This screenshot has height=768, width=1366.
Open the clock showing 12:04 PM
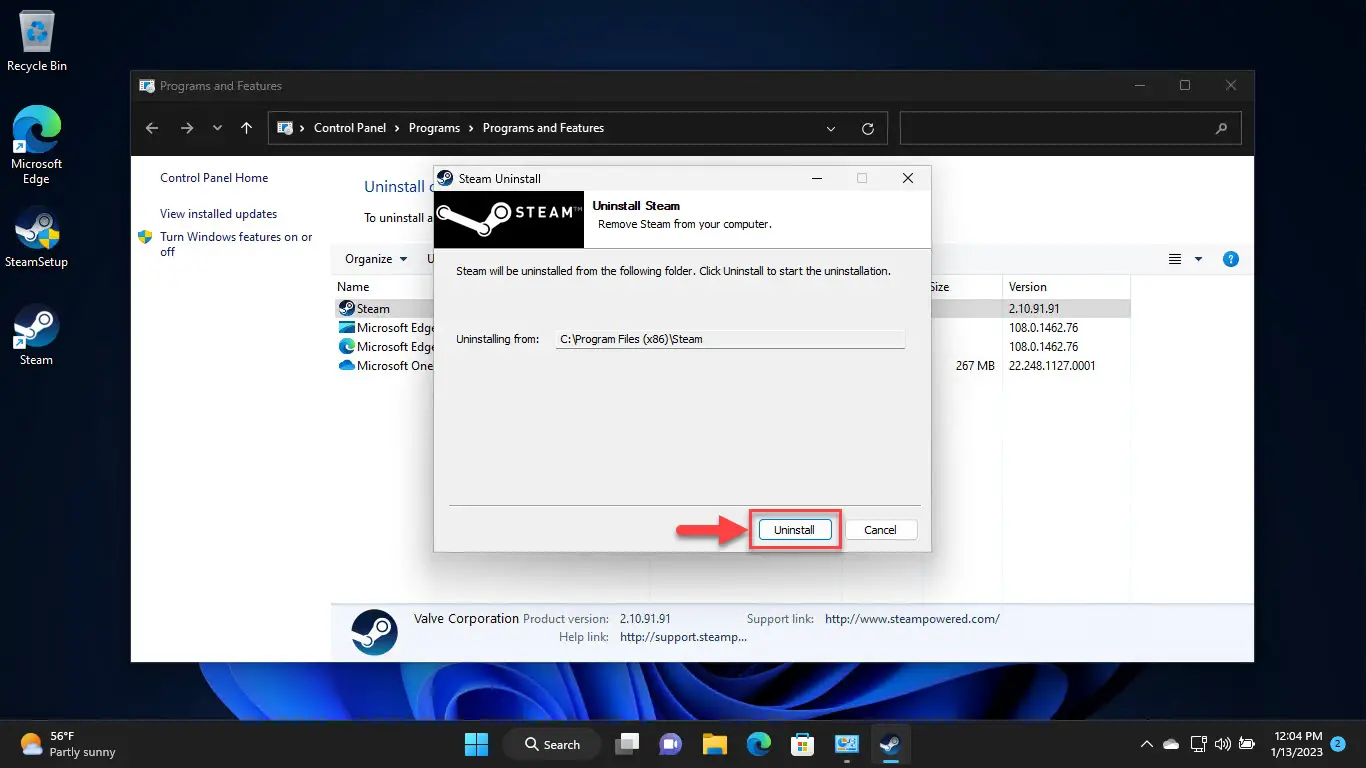(x=1296, y=744)
